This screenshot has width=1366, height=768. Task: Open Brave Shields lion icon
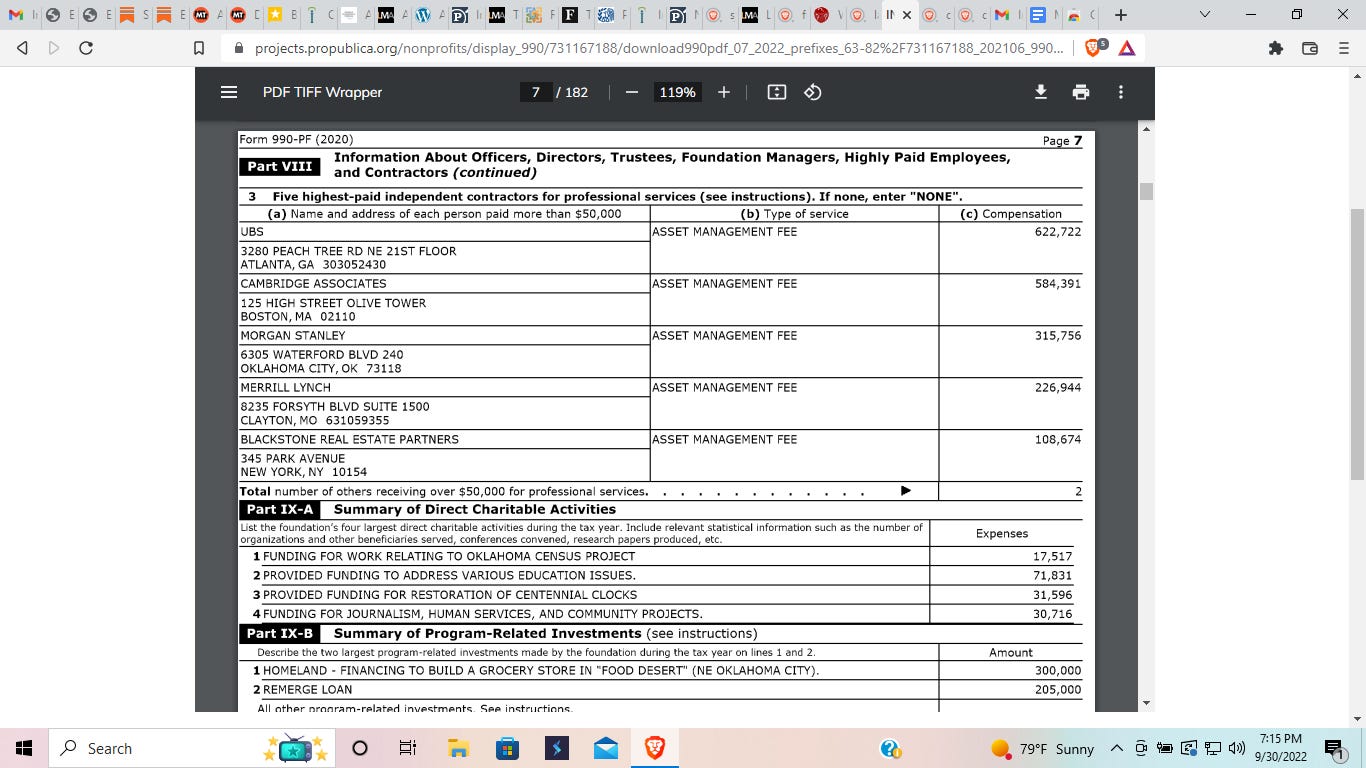point(1095,47)
